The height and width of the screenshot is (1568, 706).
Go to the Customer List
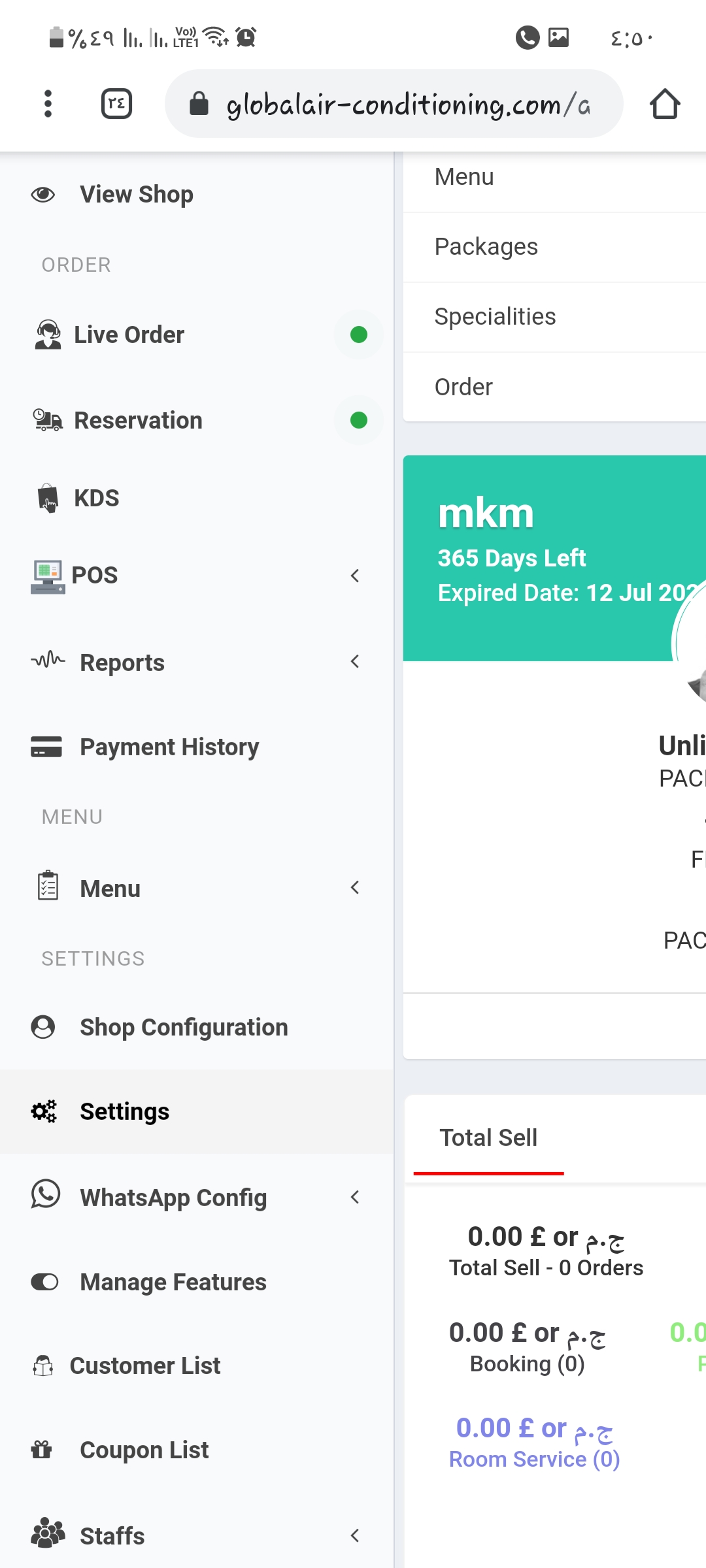(x=145, y=1365)
